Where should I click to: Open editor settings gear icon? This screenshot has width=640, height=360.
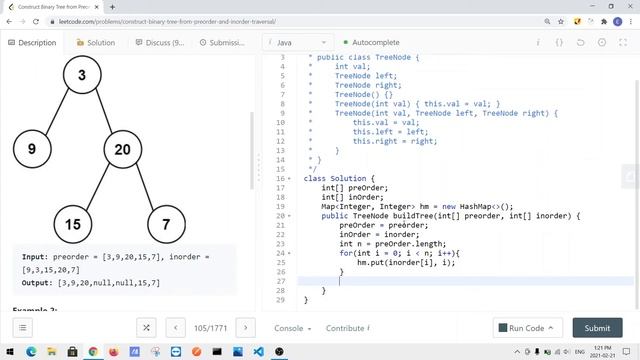pos(602,42)
